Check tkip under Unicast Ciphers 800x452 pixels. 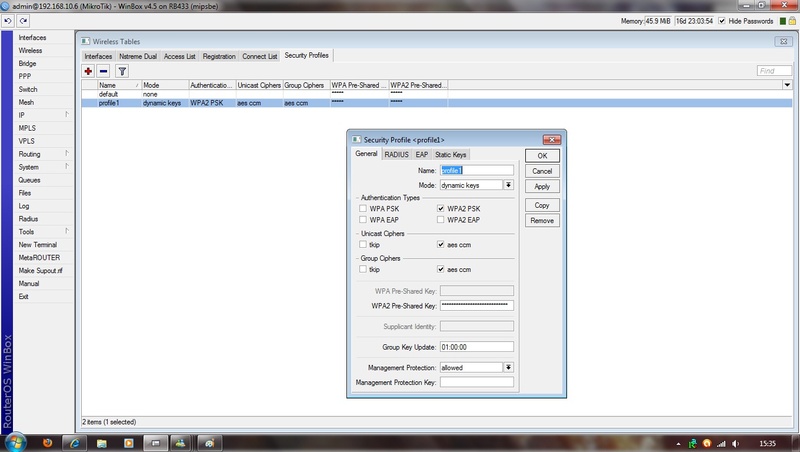(363, 244)
